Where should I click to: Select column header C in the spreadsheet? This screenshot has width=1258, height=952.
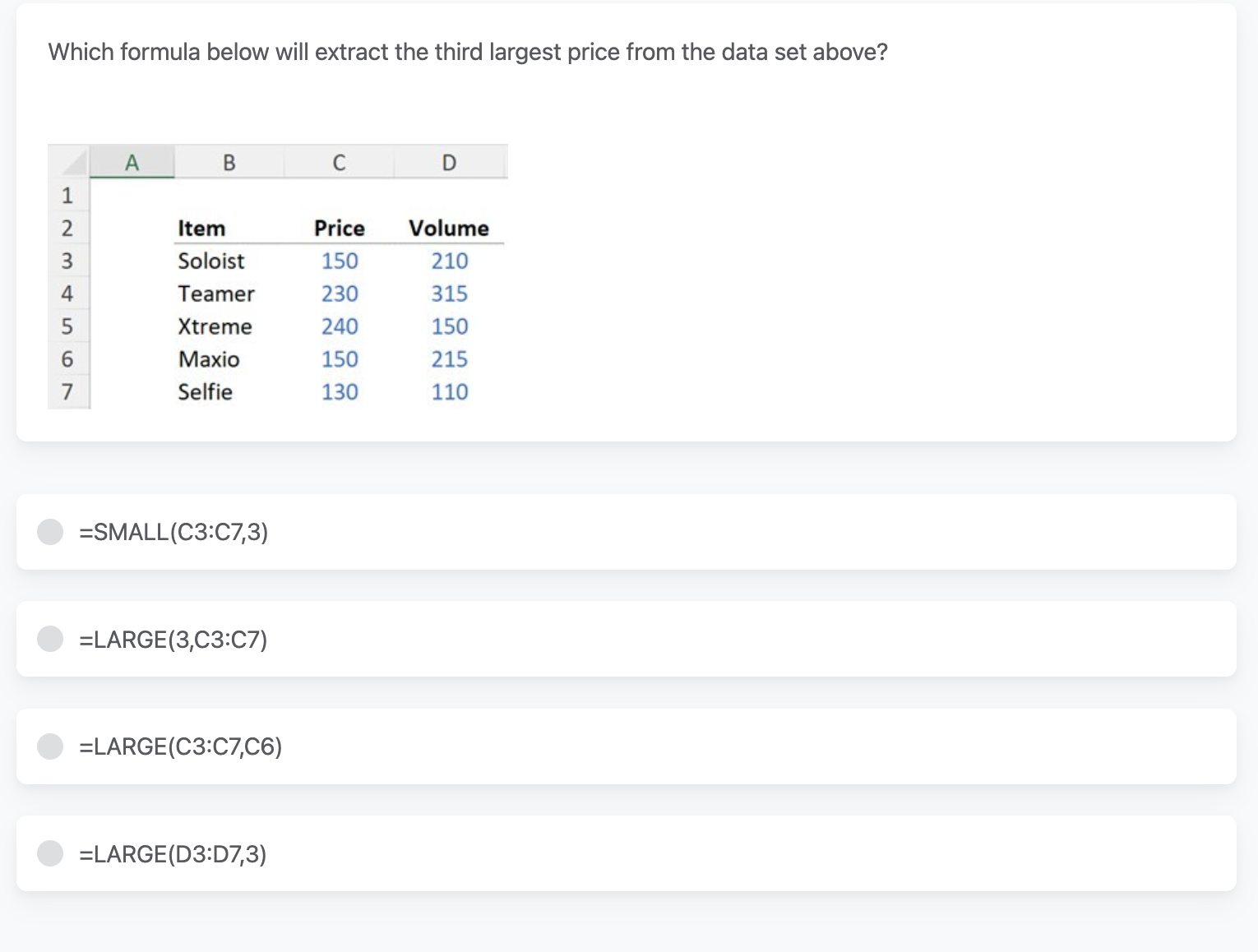[339, 162]
